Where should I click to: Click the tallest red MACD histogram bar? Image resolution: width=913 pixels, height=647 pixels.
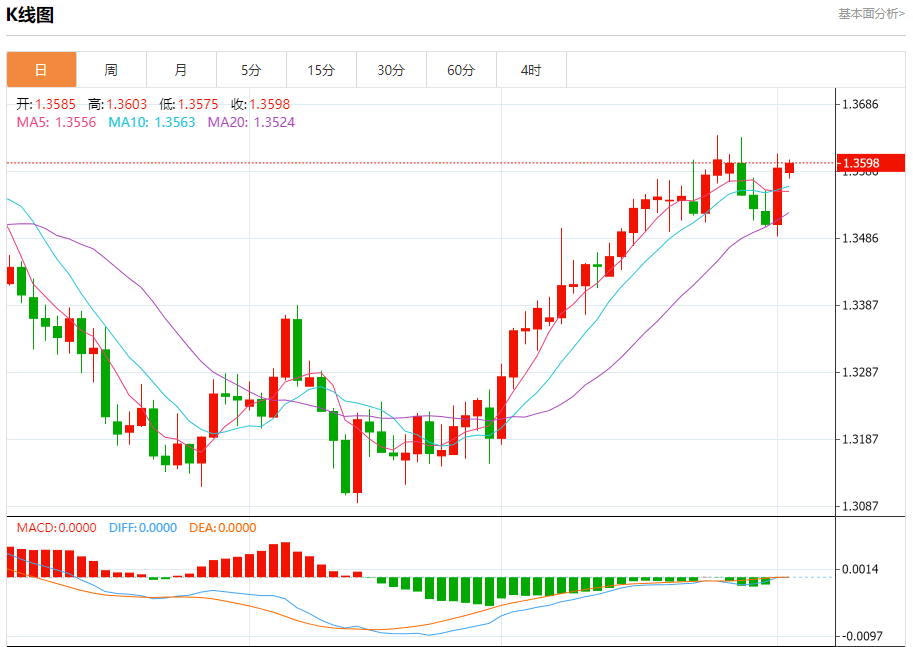pyautogui.click(x=285, y=560)
